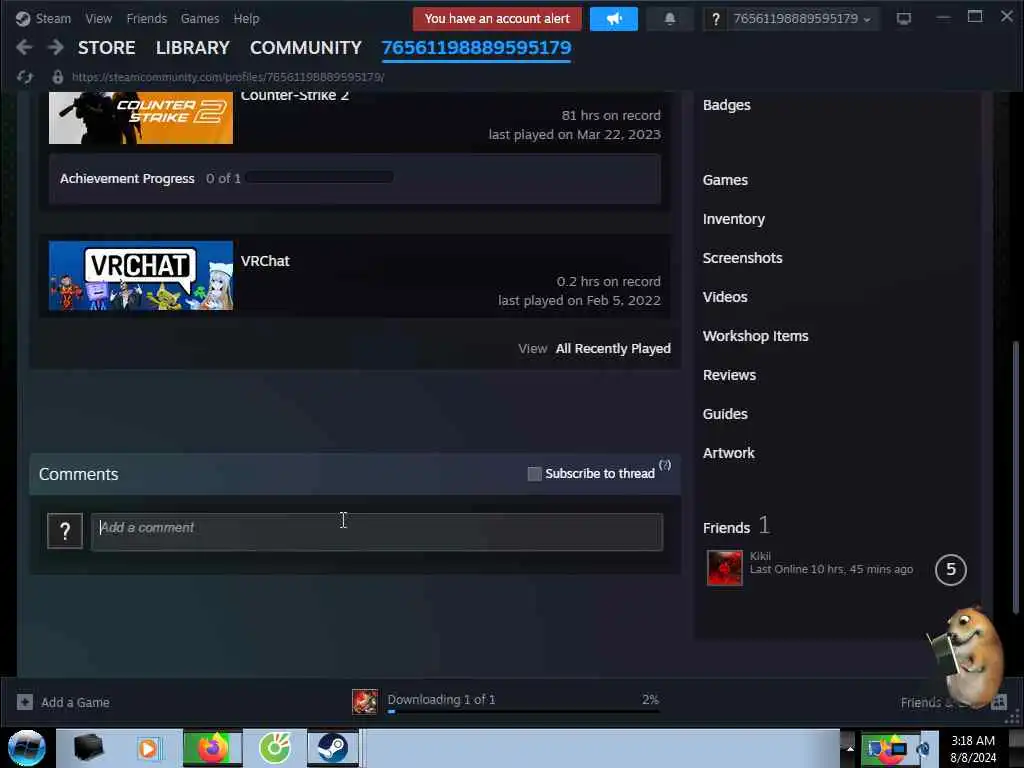Click the download progress bar
The height and width of the screenshot is (768, 1024).
click(x=524, y=712)
